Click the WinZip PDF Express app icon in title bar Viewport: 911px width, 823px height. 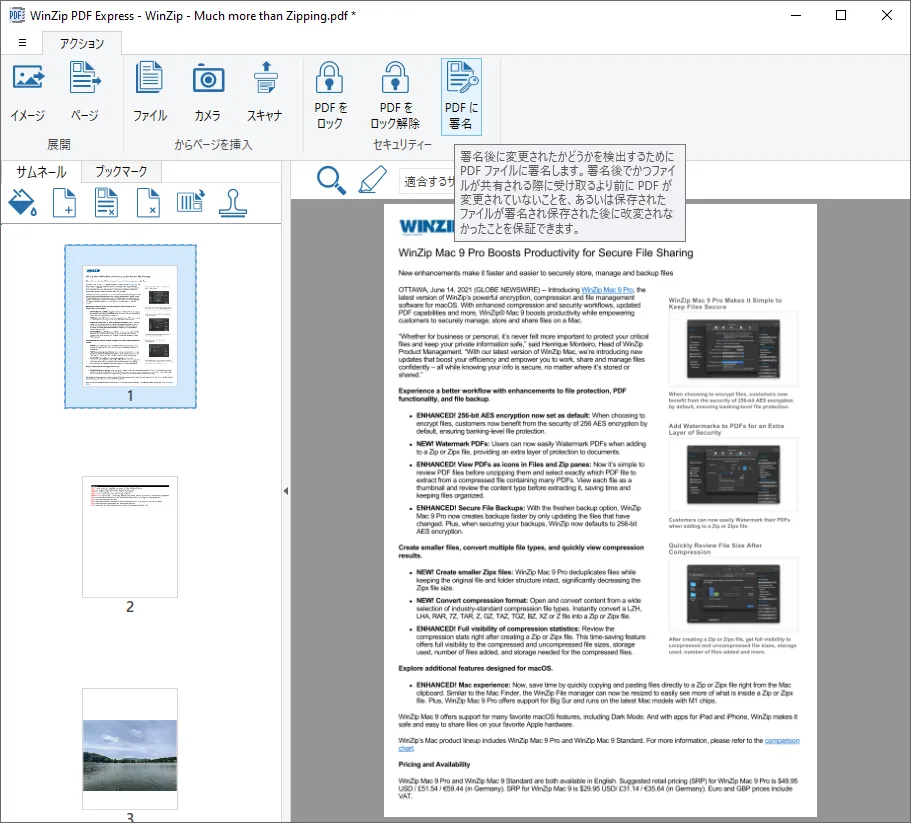17,15
